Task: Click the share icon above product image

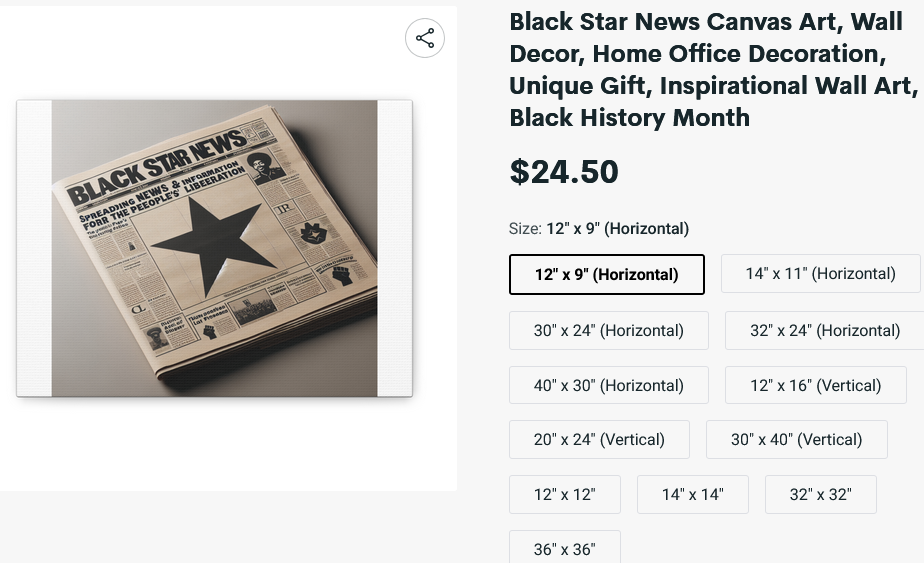Action: click(425, 38)
